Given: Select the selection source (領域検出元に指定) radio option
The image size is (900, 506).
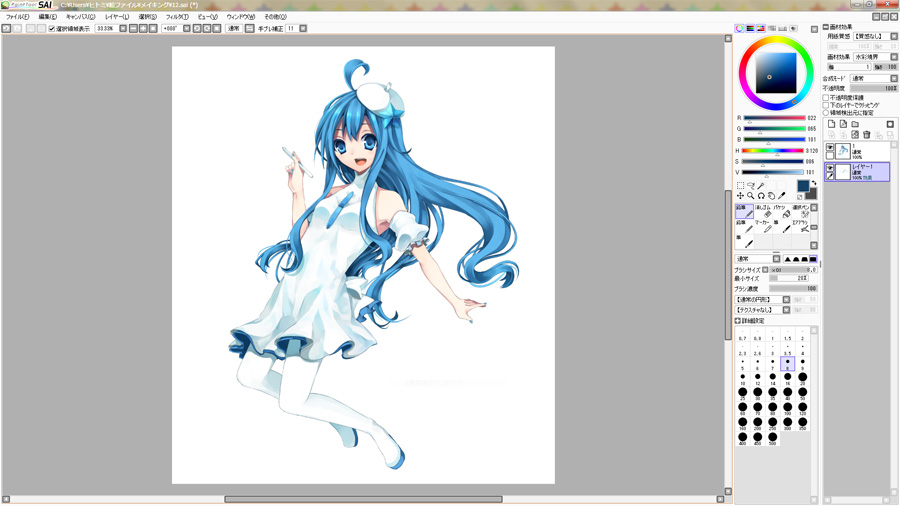Looking at the screenshot, I should tap(826, 112).
